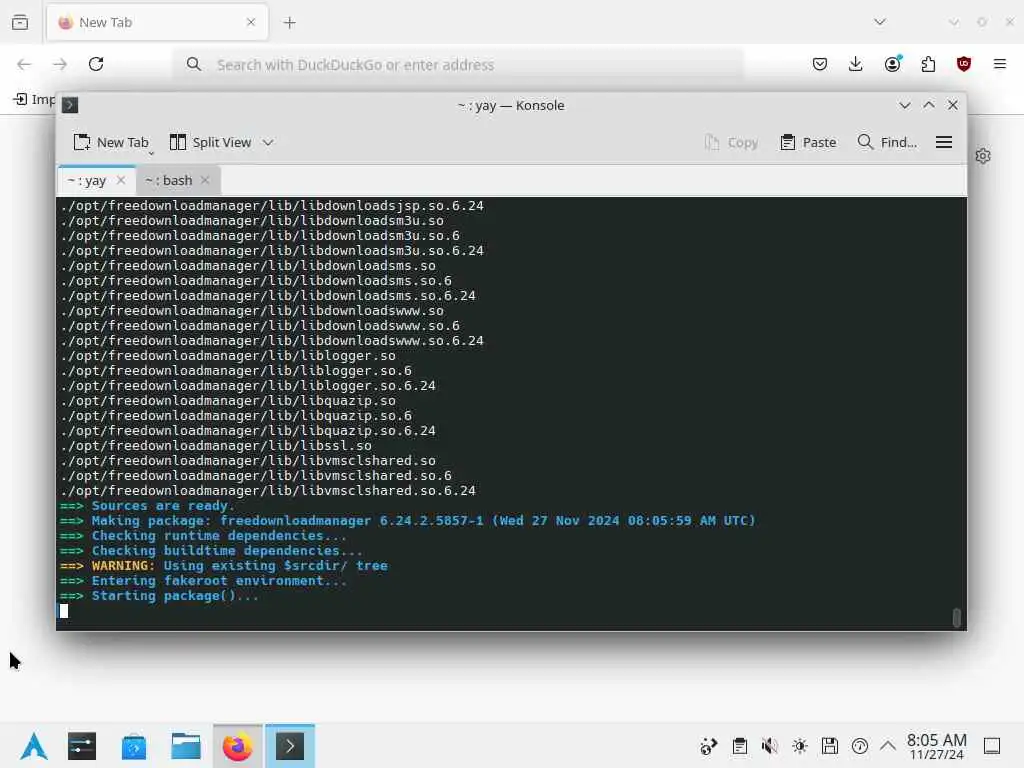This screenshot has width=1024, height=768.
Task: Open Konsole hamburger menu
Action: coord(944,142)
